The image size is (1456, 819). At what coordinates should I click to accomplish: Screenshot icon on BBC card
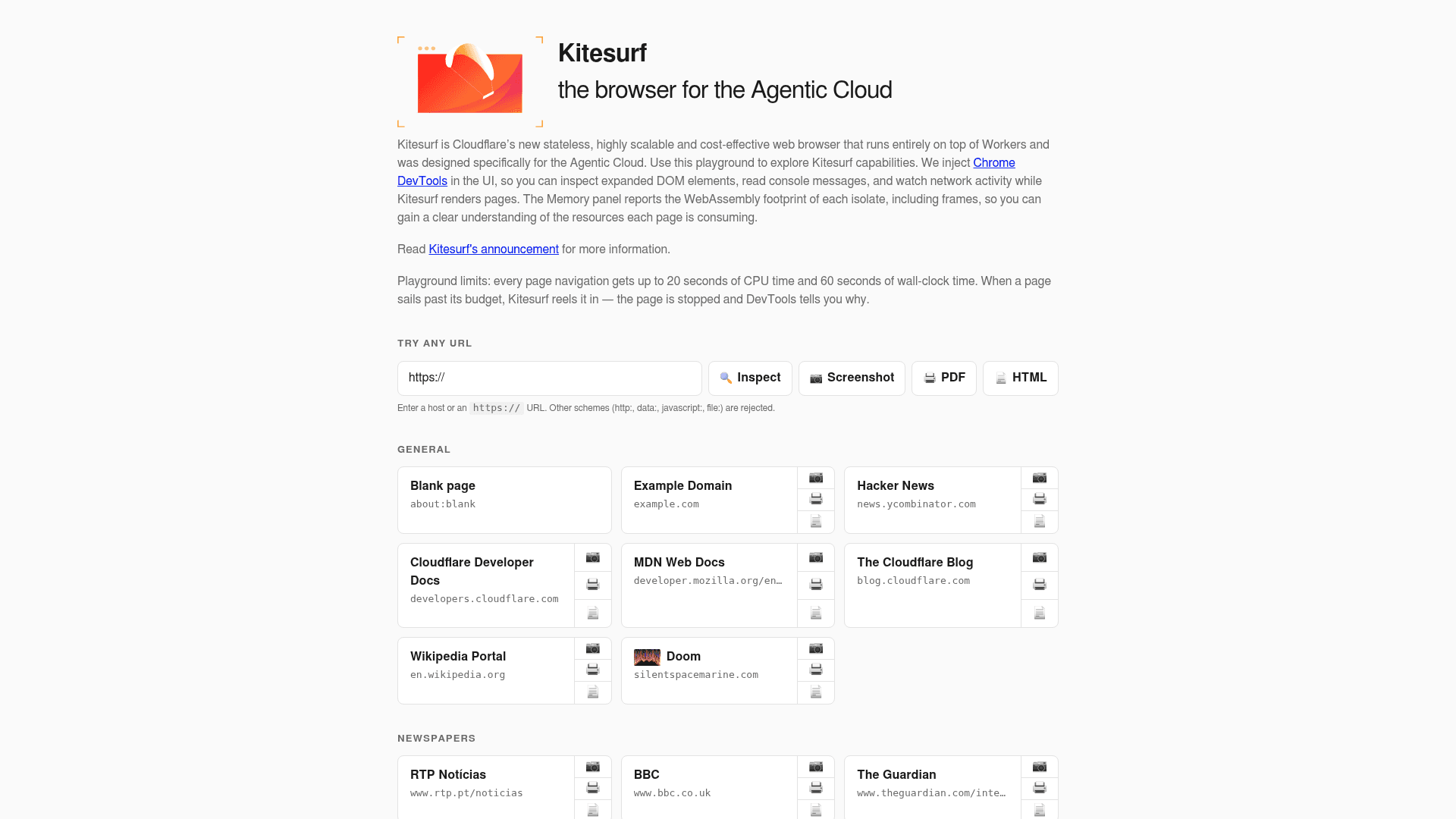pyautogui.click(x=816, y=767)
